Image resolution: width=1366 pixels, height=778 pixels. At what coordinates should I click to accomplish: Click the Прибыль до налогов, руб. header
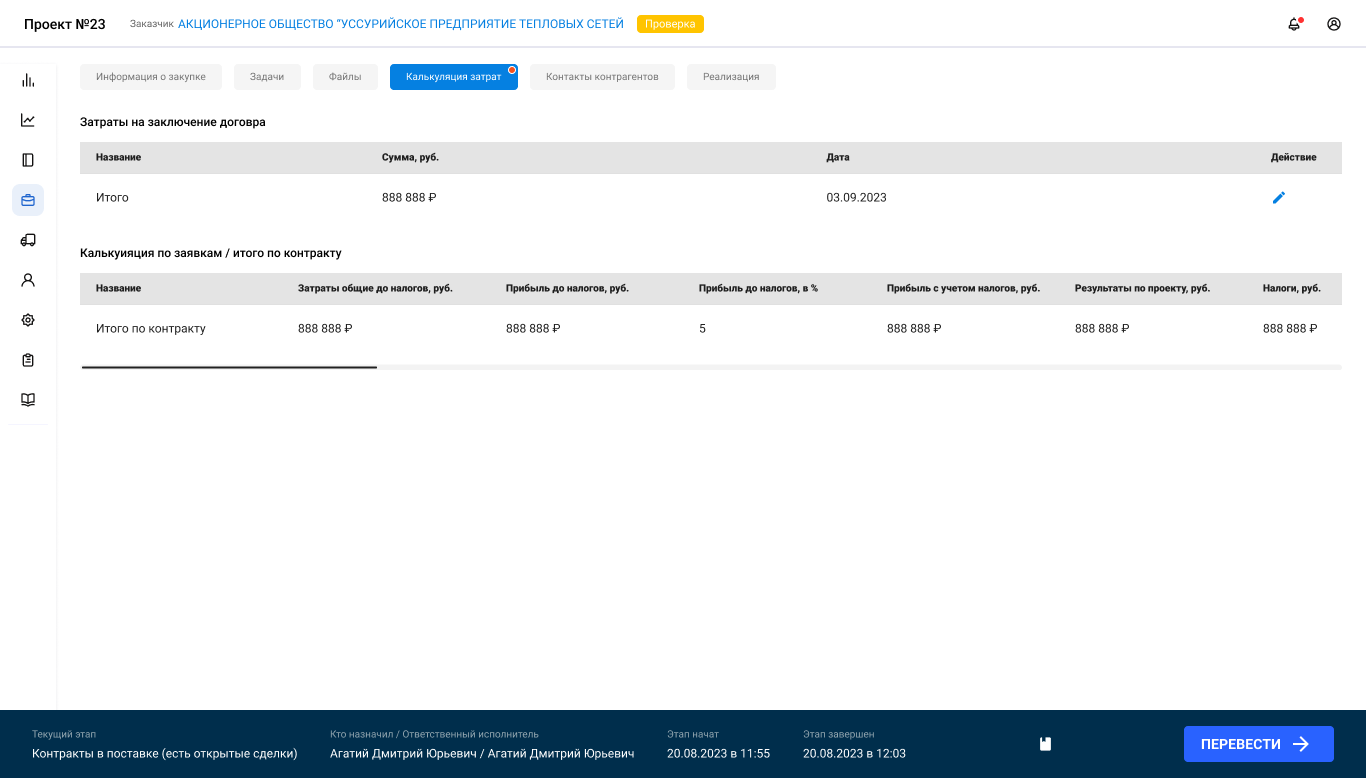click(x=567, y=288)
